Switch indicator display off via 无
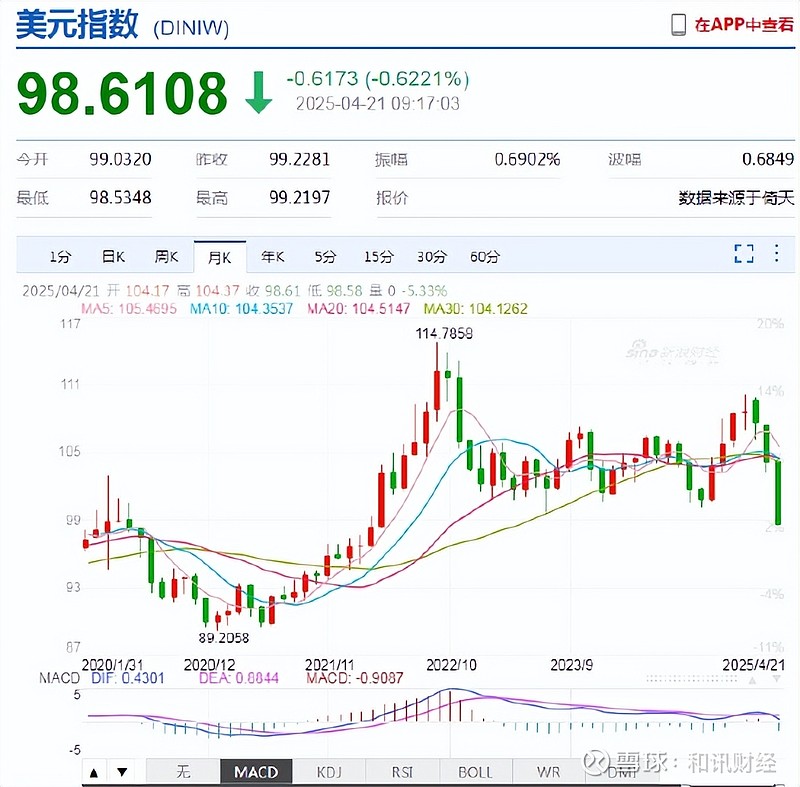This screenshot has width=800, height=787. pyautogui.click(x=183, y=771)
